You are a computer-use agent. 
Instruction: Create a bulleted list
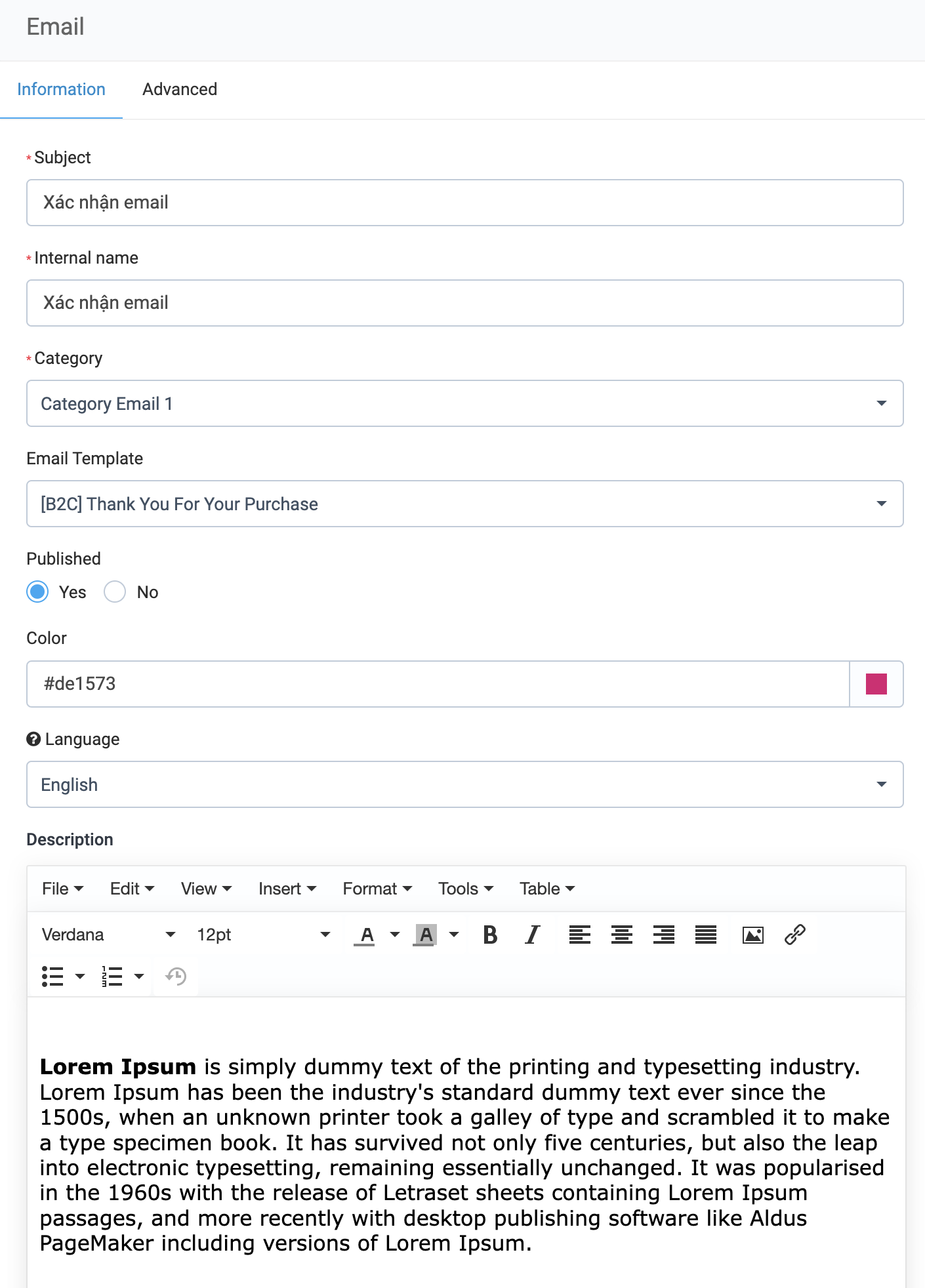coord(52,976)
